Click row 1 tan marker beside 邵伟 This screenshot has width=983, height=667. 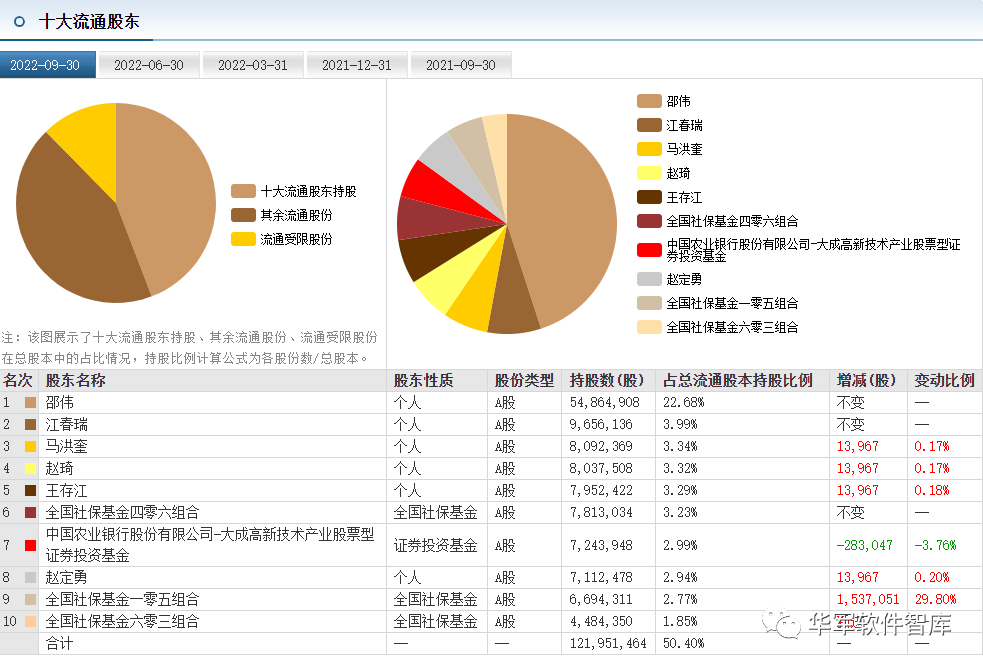coord(30,403)
